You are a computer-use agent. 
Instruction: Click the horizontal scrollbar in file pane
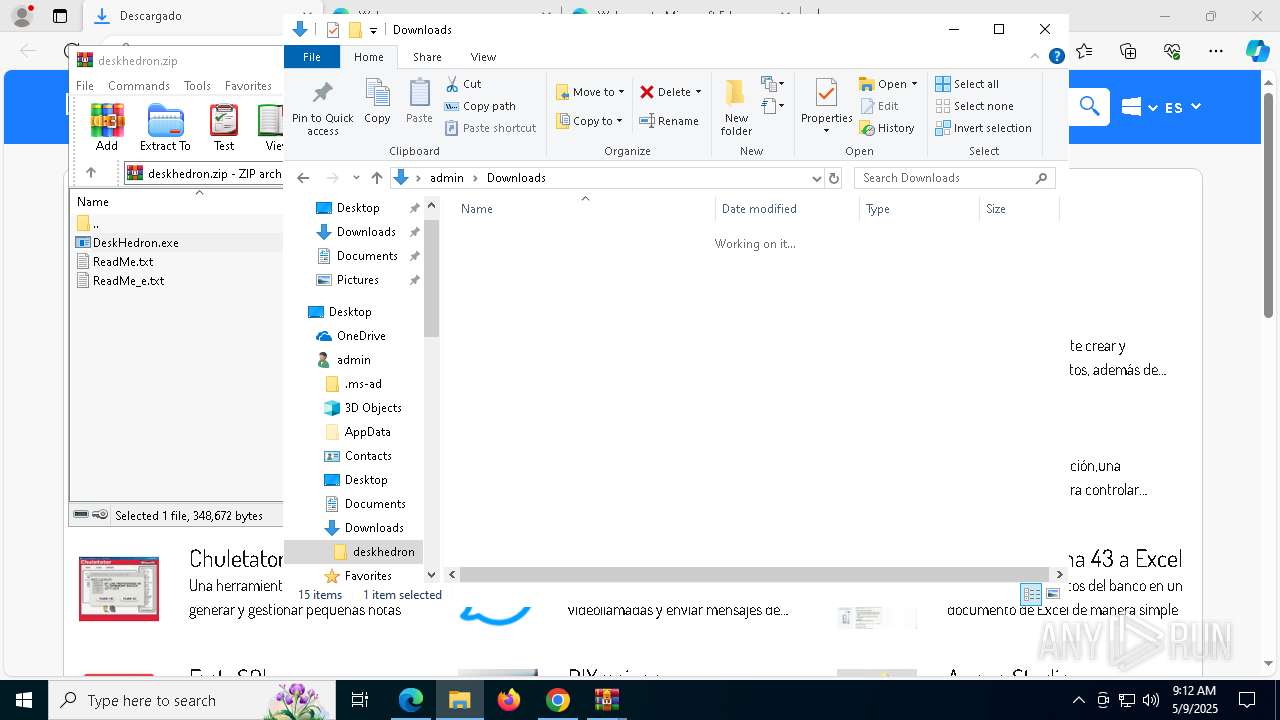coord(754,575)
